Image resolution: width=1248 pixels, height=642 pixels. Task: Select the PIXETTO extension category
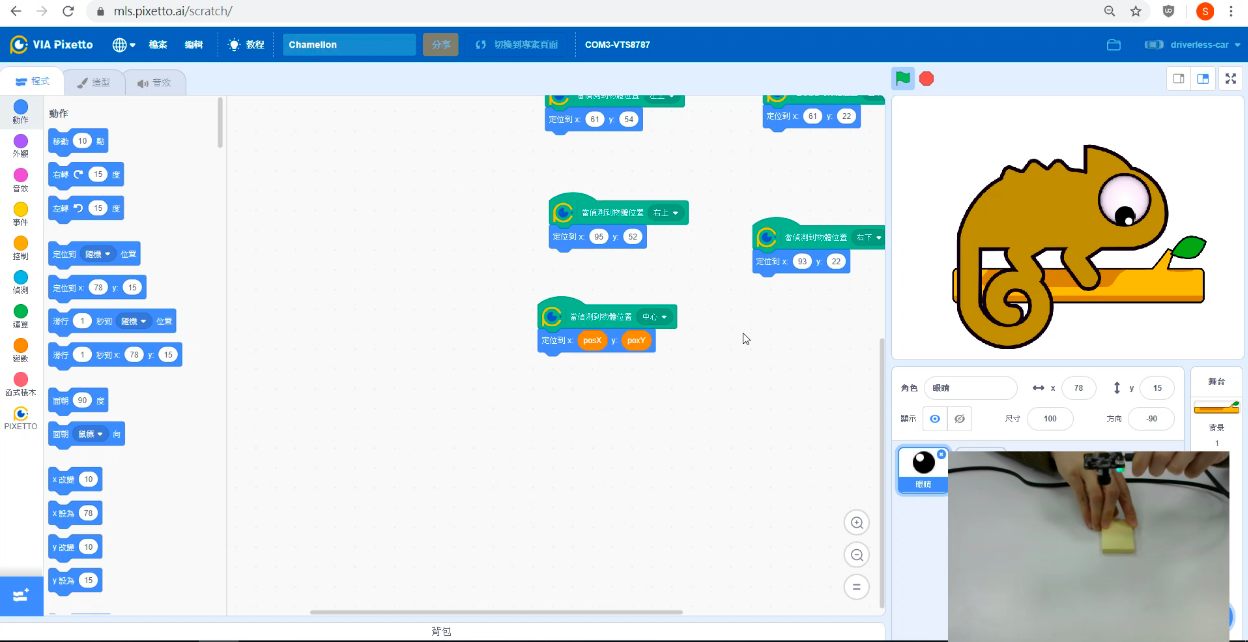tap(20, 417)
